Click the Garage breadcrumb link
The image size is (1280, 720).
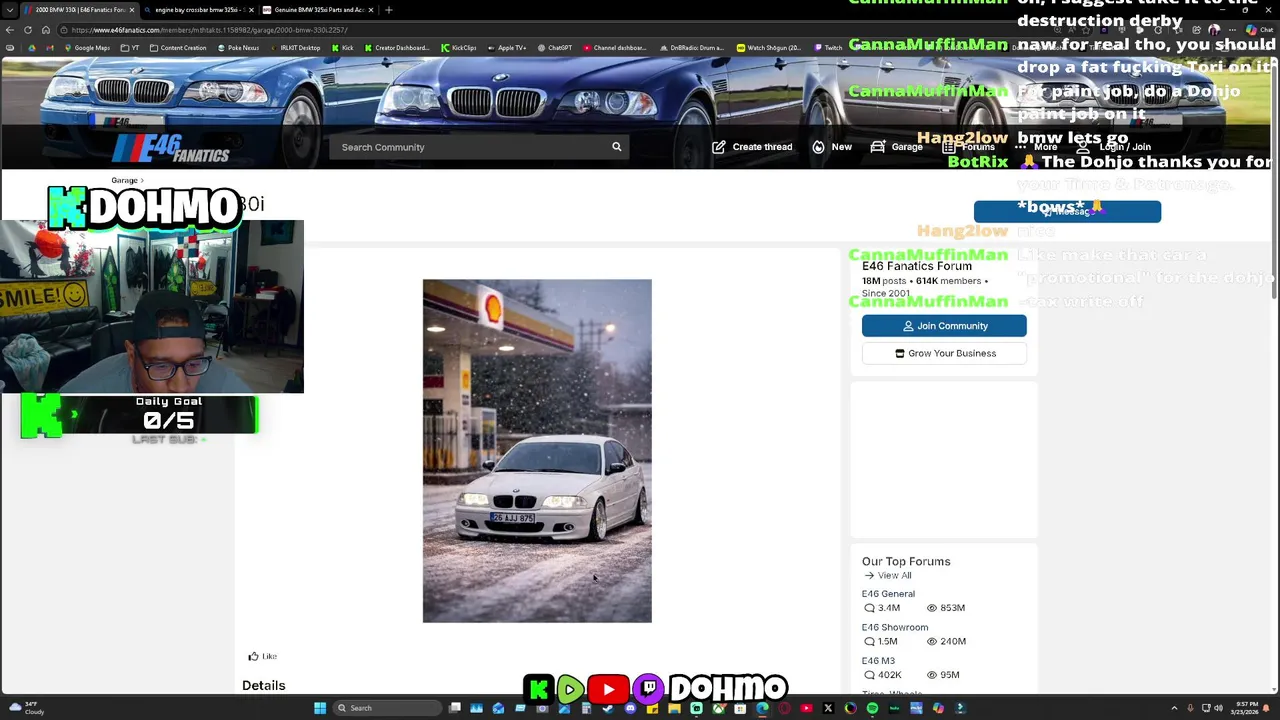tap(124, 180)
